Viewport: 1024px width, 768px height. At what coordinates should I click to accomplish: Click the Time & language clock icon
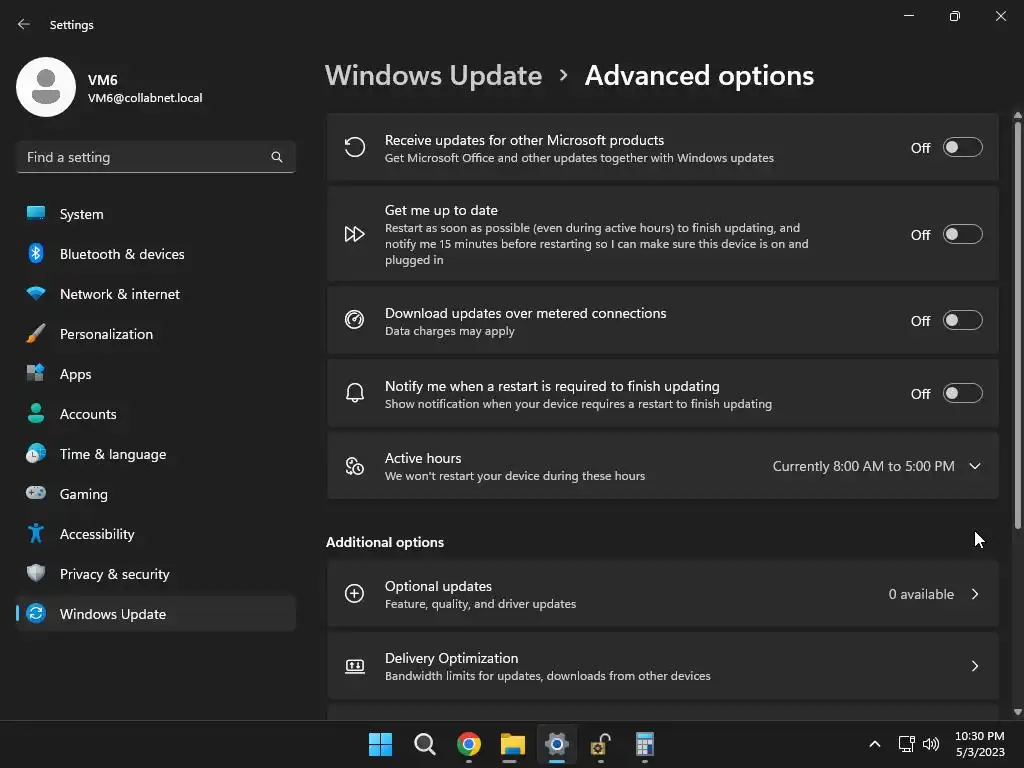coord(36,453)
